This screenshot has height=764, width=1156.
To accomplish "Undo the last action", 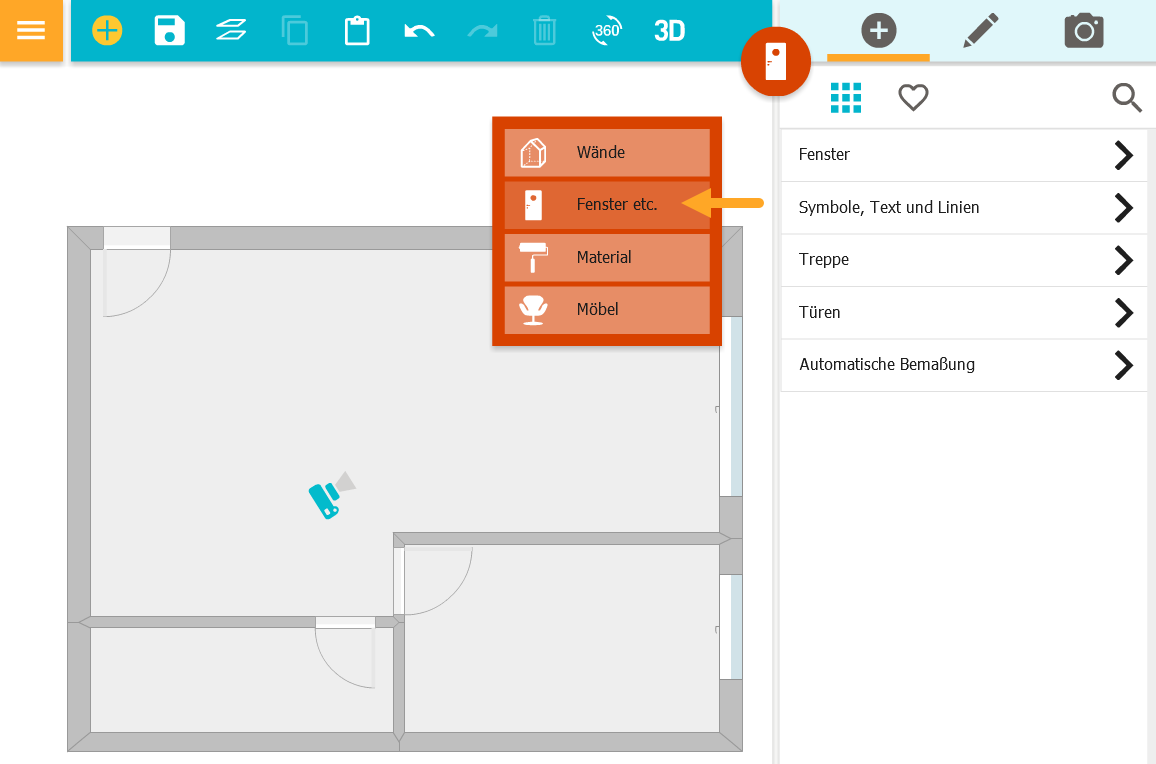I will (419, 31).
